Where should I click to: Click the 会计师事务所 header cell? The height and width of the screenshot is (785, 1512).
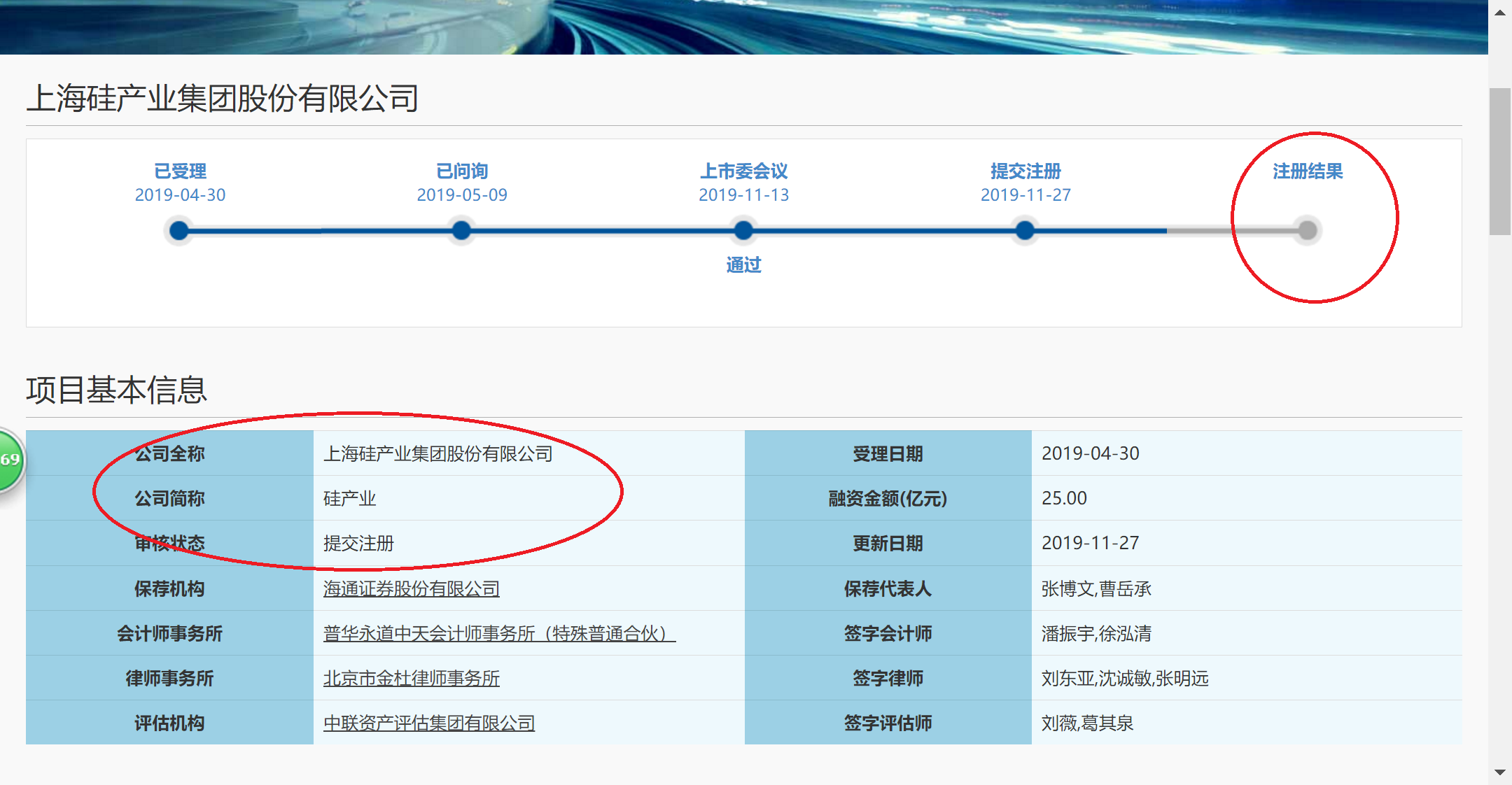[170, 634]
